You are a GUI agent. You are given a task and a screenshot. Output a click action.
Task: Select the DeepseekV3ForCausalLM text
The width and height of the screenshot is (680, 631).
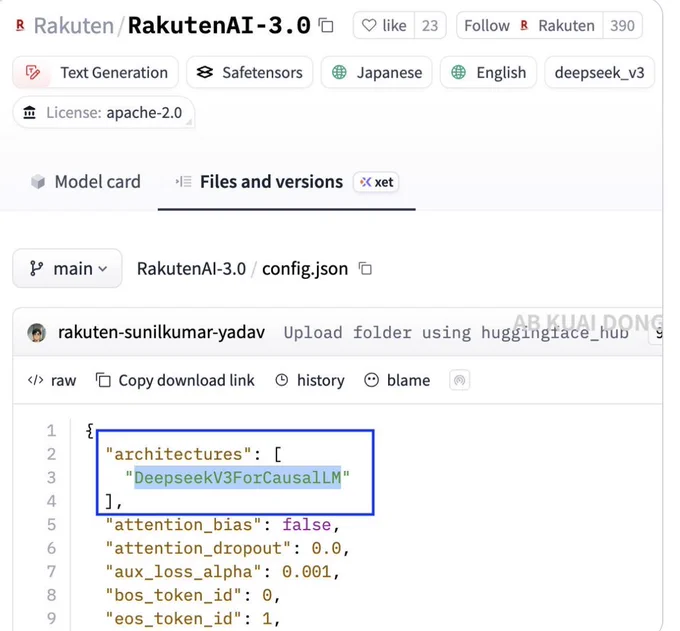237,477
